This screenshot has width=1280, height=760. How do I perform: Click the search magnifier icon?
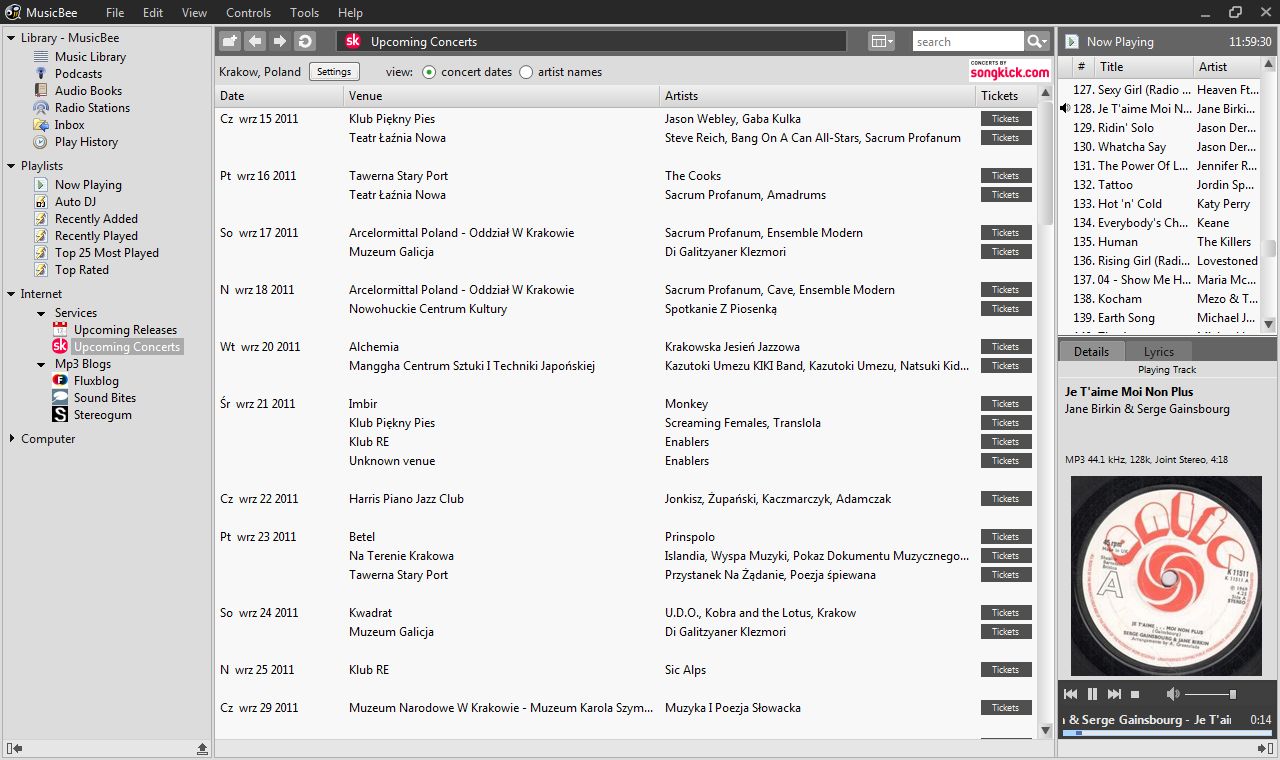pyautogui.click(x=1035, y=41)
